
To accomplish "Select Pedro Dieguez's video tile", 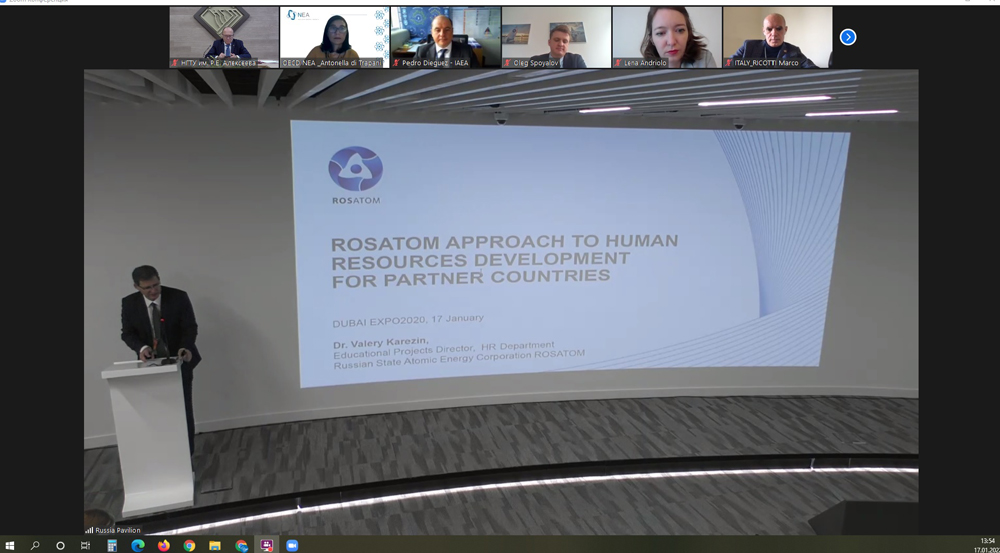I will (446, 37).
